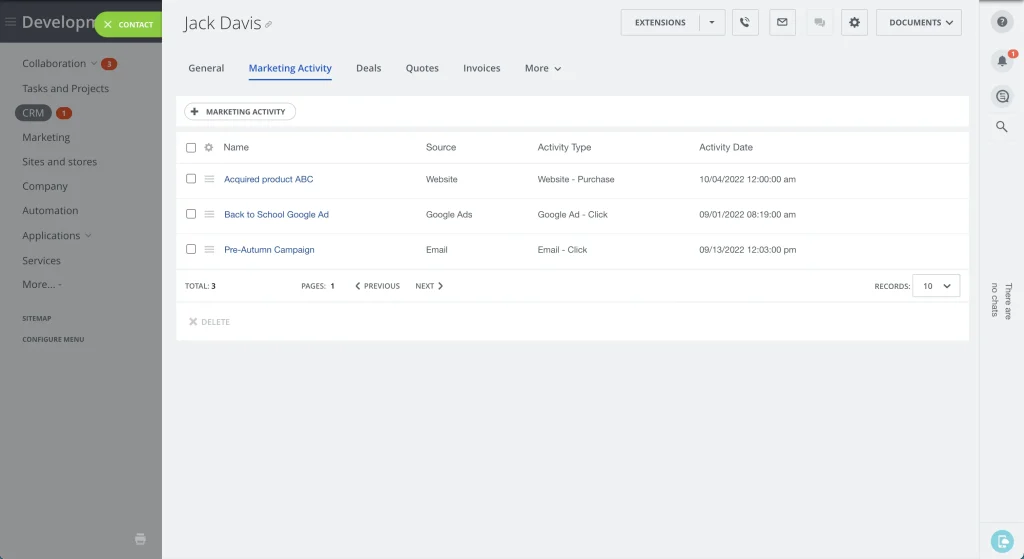Open the phone call icon button

[x=744, y=22]
